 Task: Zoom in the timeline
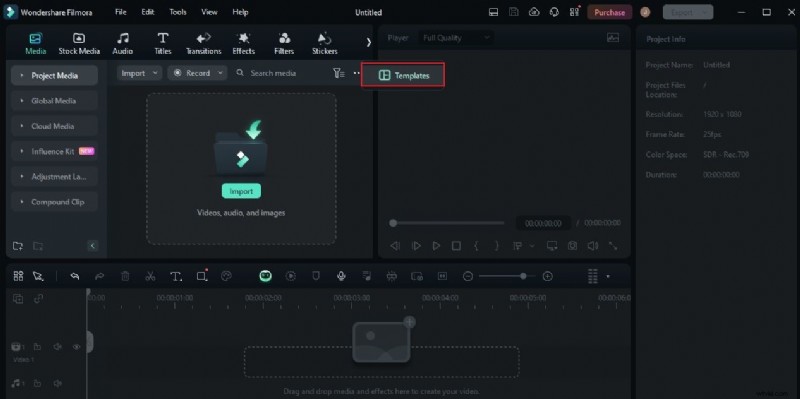(x=547, y=276)
